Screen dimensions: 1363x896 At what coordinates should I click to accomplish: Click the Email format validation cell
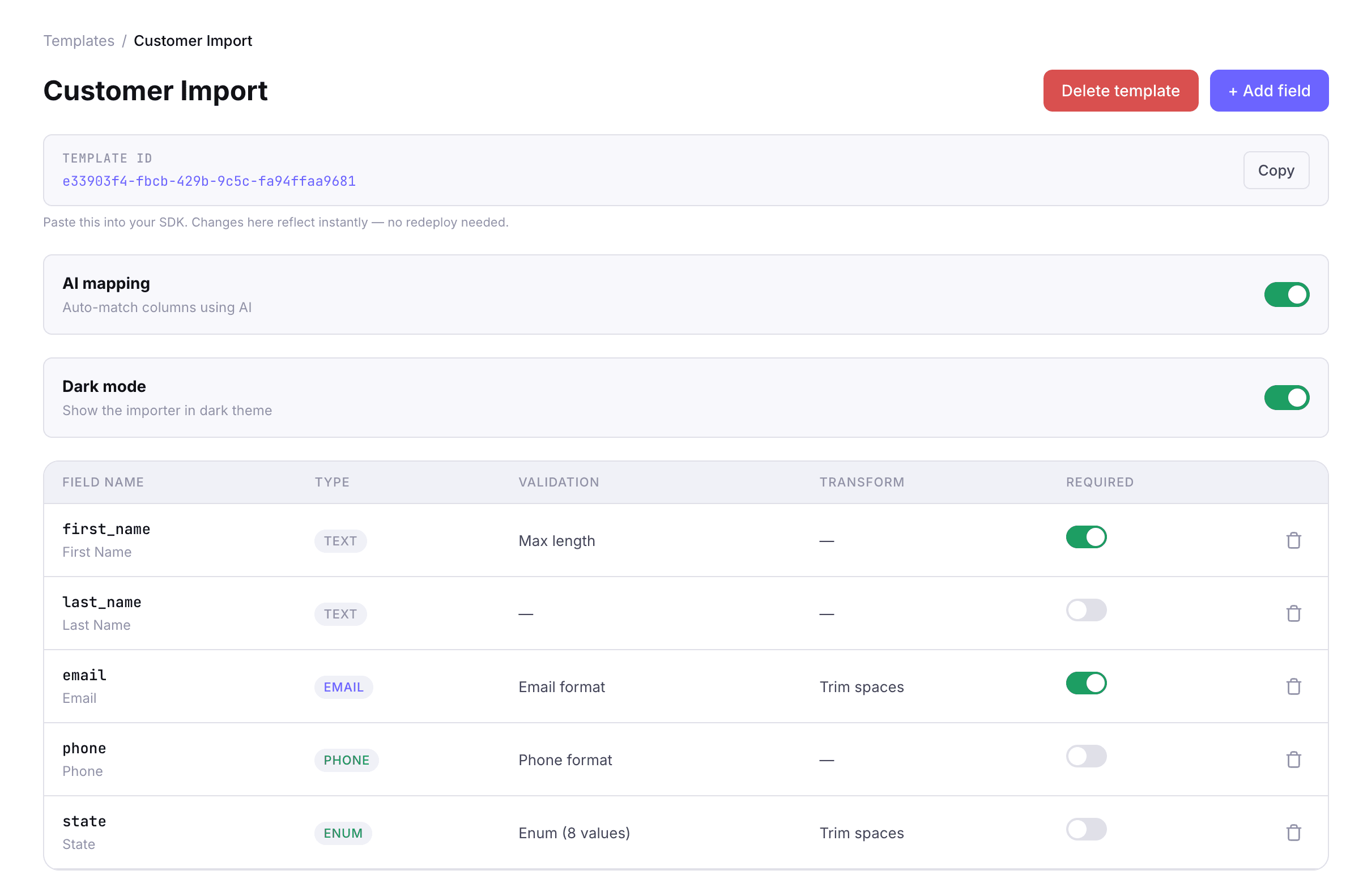pyautogui.click(x=562, y=687)
